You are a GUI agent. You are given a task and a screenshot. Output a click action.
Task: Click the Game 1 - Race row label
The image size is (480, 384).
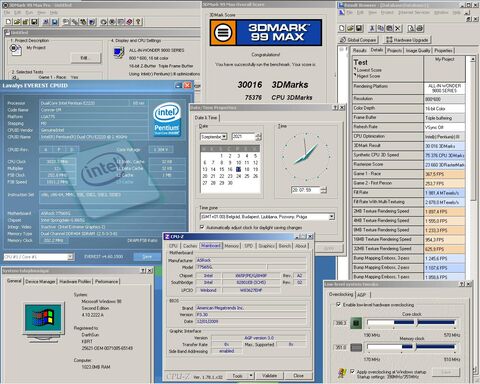click(388, 174)
